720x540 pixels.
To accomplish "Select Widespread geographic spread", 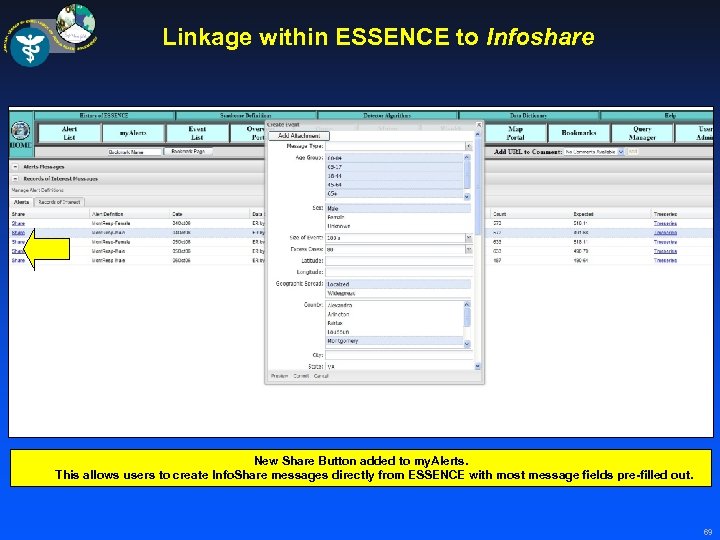I will (398, 293).
